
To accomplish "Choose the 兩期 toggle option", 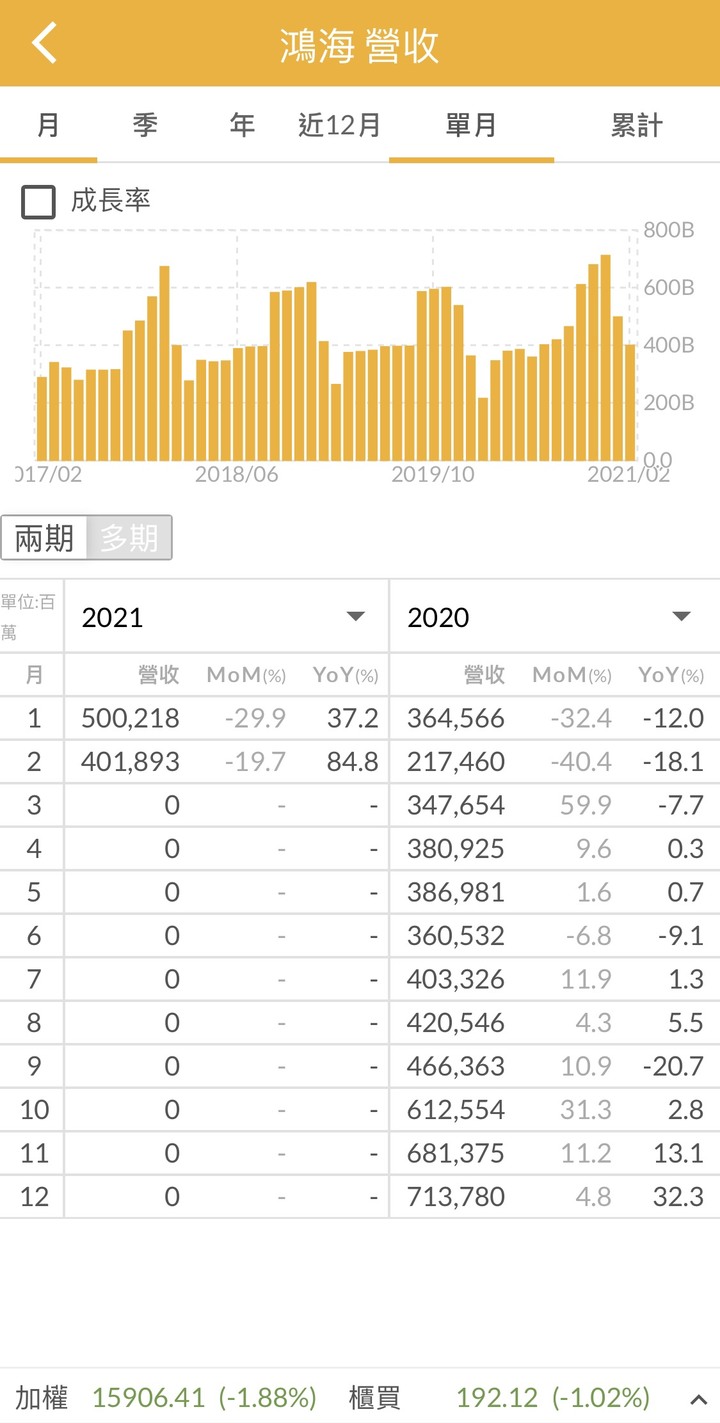I will point(44,538).
